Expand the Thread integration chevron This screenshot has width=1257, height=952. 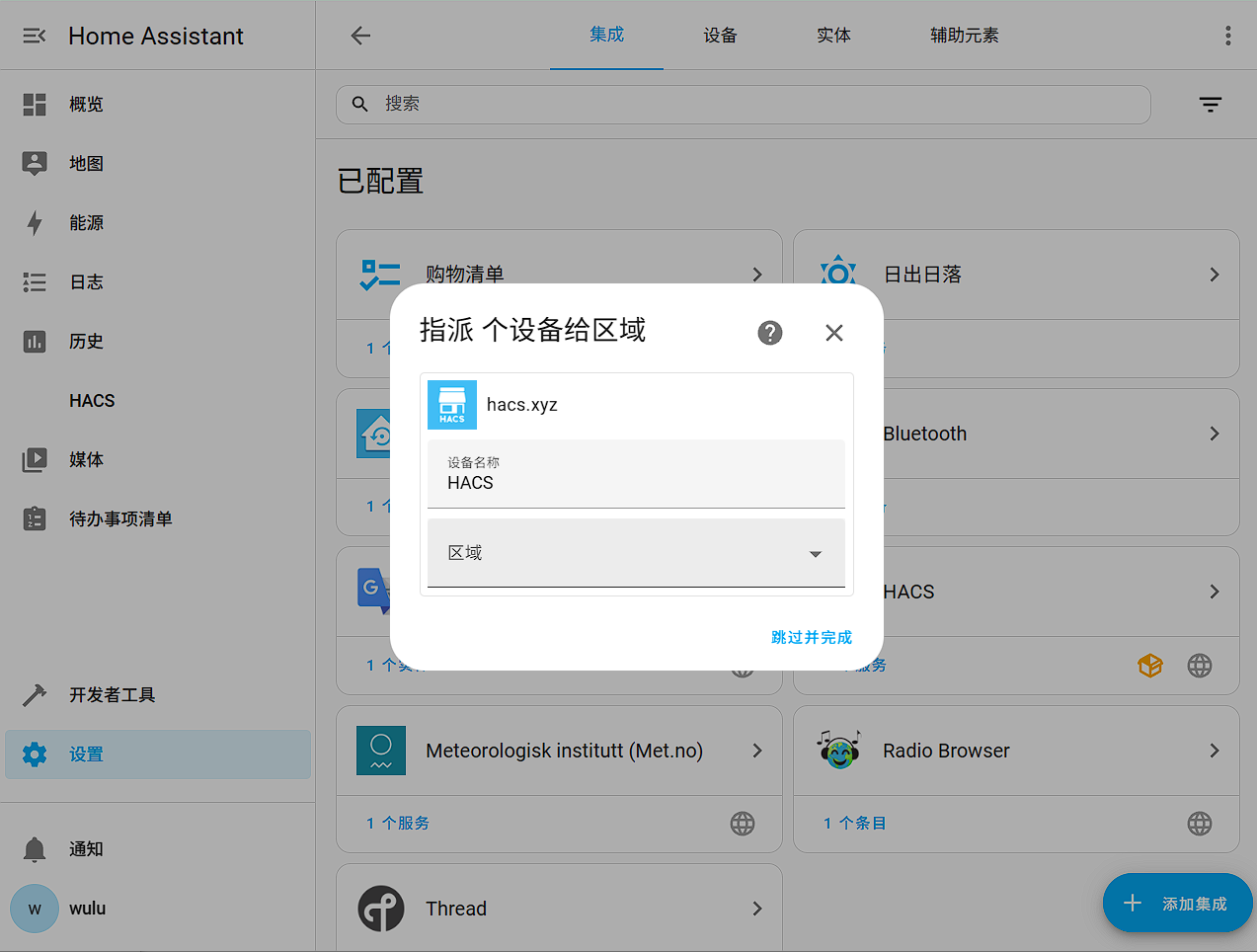tap(757, 909)
